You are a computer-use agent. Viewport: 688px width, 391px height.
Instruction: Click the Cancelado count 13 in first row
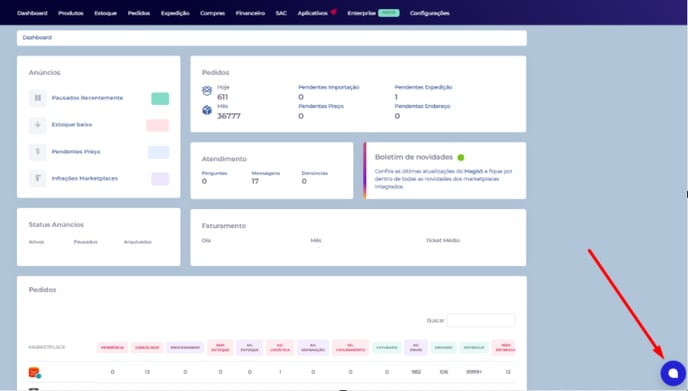[x=147, y=372]
